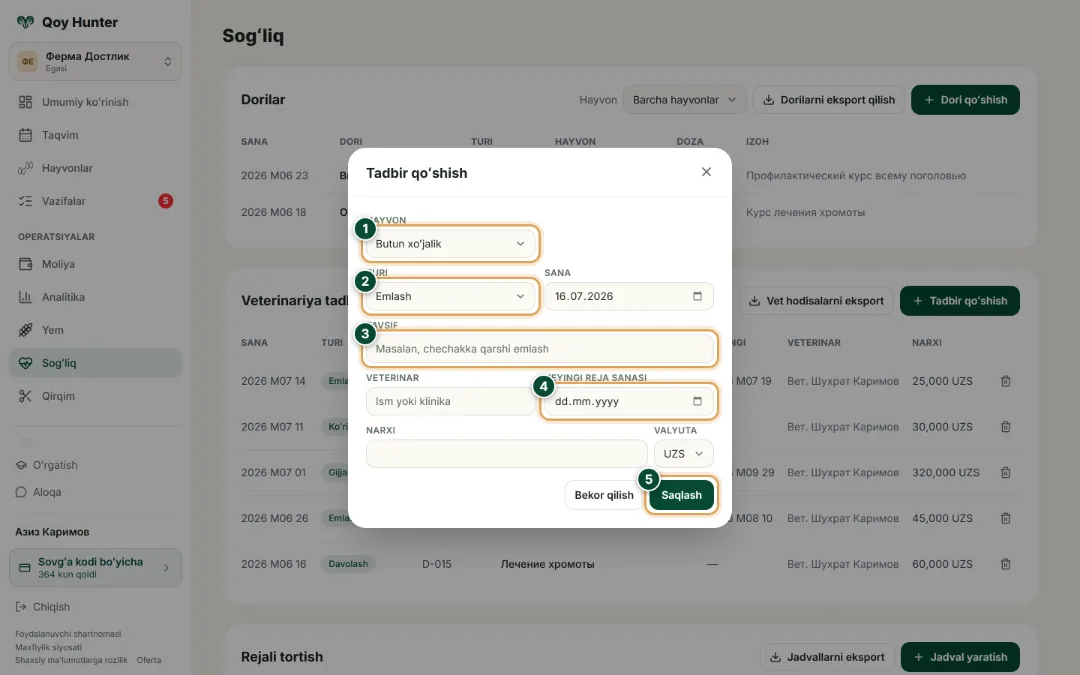Change the UZS currency selector

click(x=683, y=454)
